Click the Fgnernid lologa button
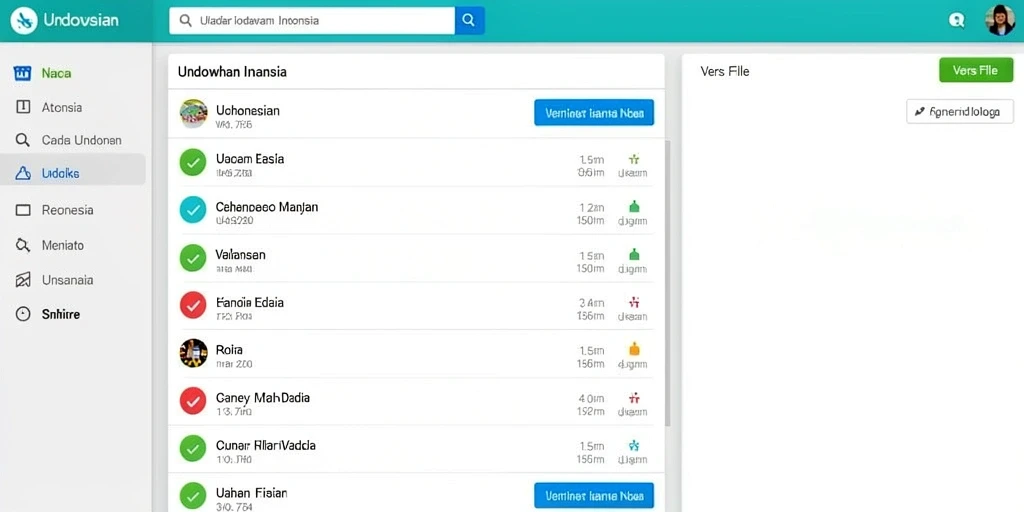Viewport: 1024px width, 512px height. click(960, 112)
